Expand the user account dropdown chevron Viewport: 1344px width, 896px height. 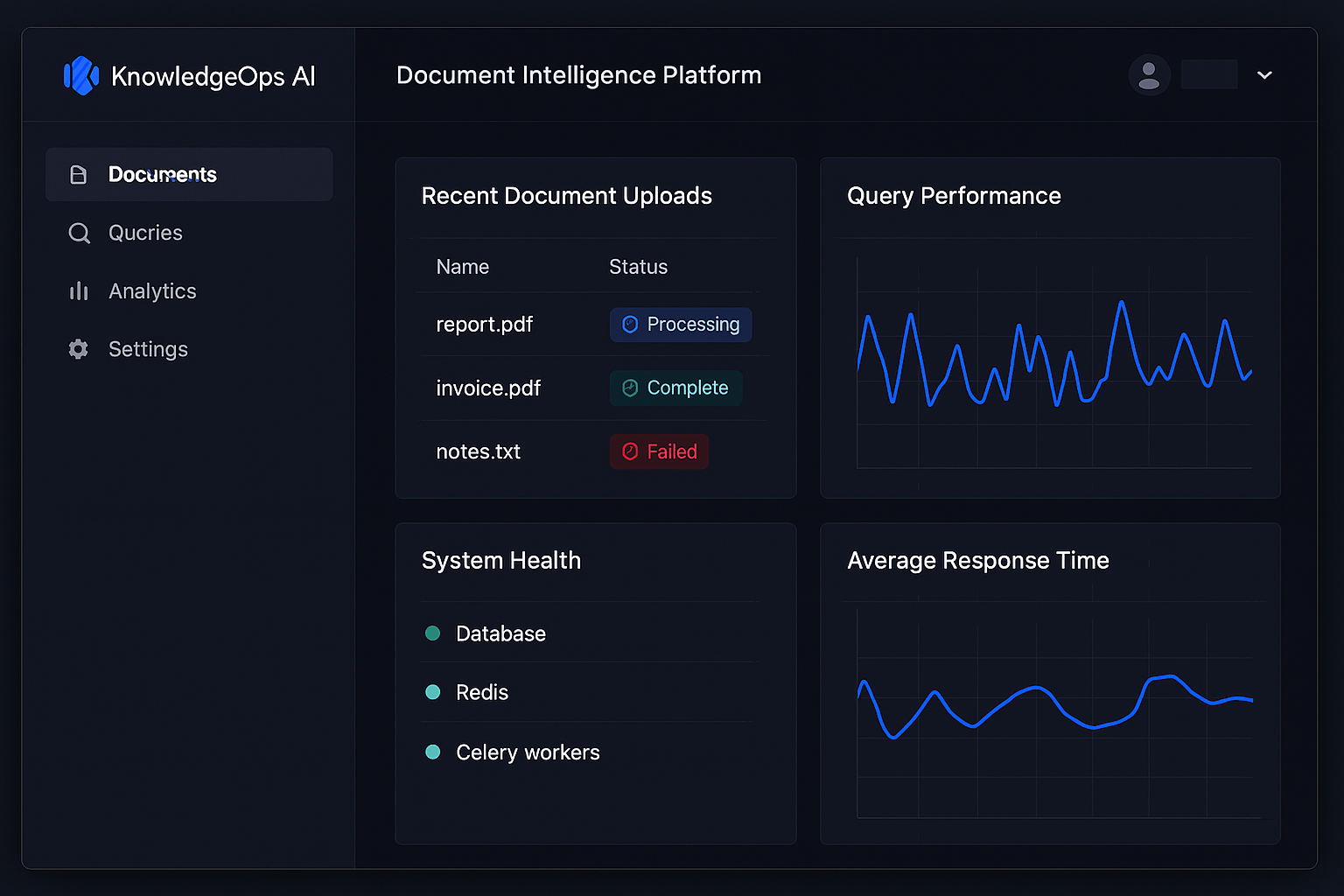(x=1264, y=75)
